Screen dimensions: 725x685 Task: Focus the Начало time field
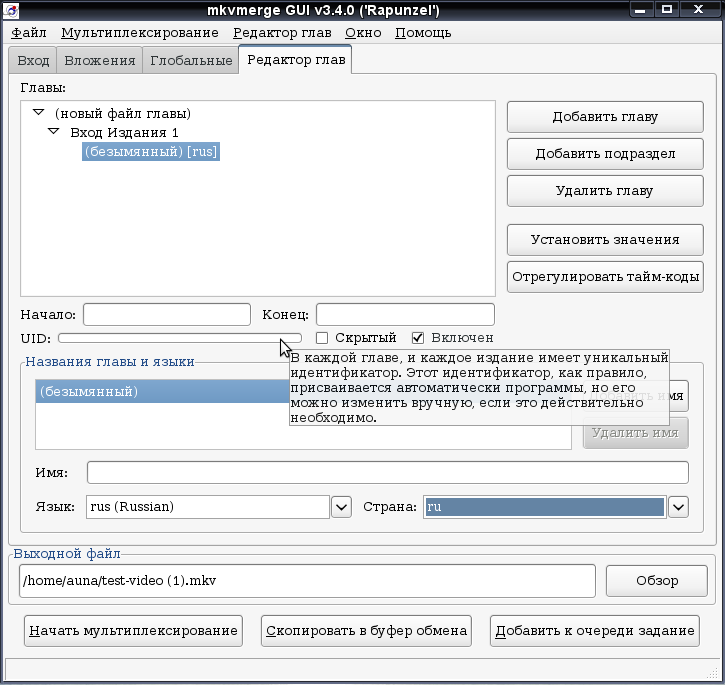click(x=167, y=315)
